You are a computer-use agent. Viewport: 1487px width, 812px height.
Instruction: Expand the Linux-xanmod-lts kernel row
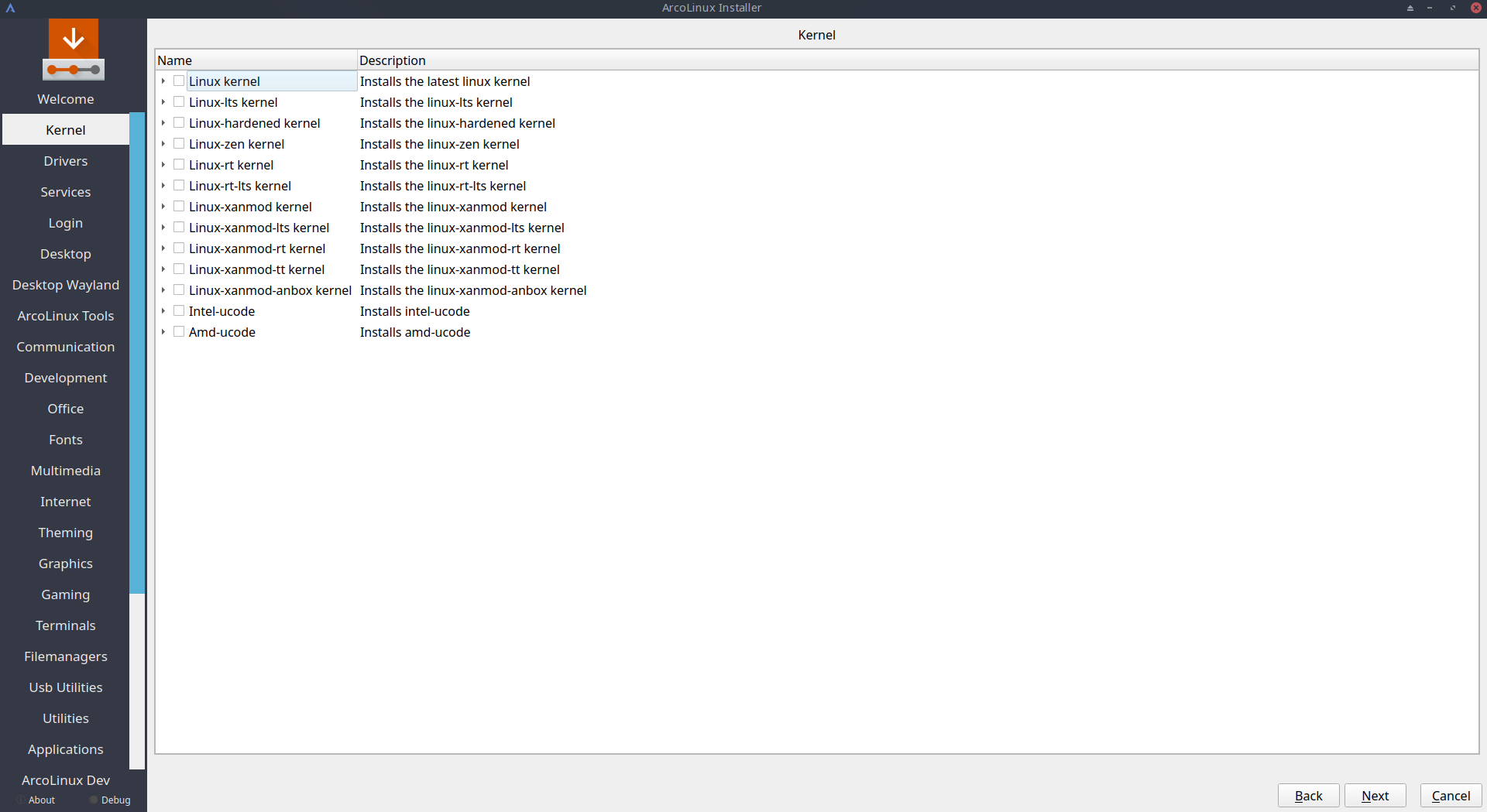point(163,228)
